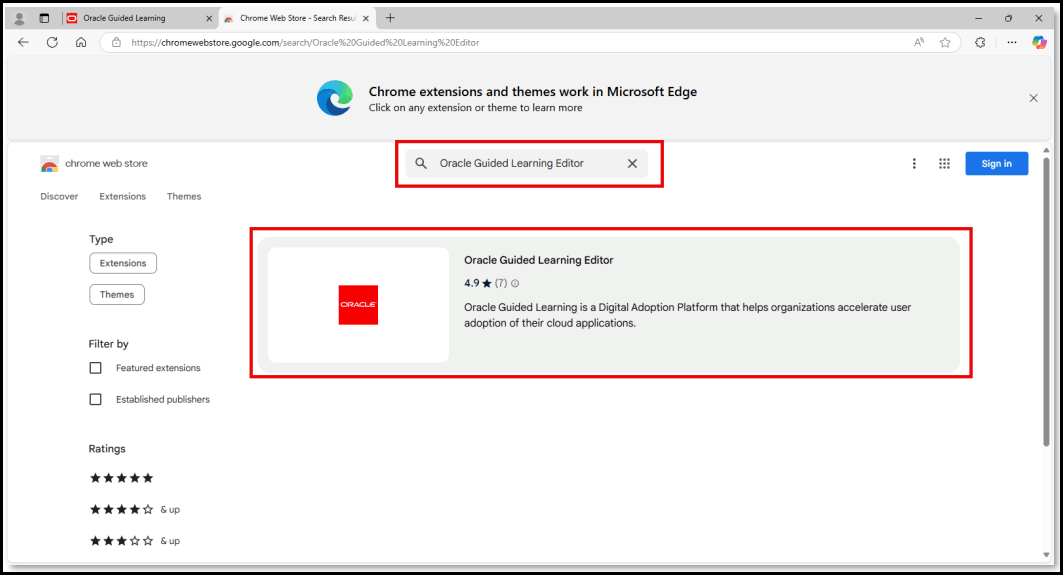Clear the search box with the X
The image size is (1063, 575).
[632, 163]
